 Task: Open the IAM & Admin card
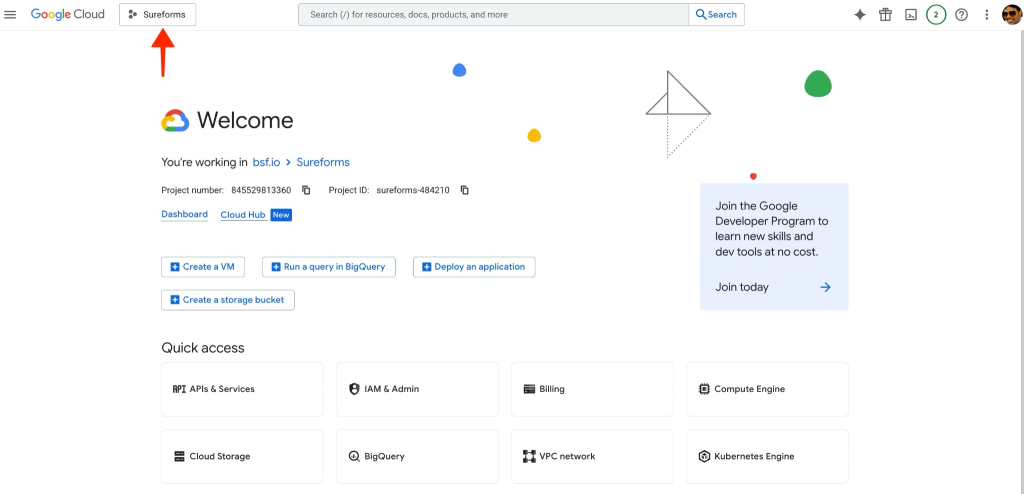tap(417, 389)
